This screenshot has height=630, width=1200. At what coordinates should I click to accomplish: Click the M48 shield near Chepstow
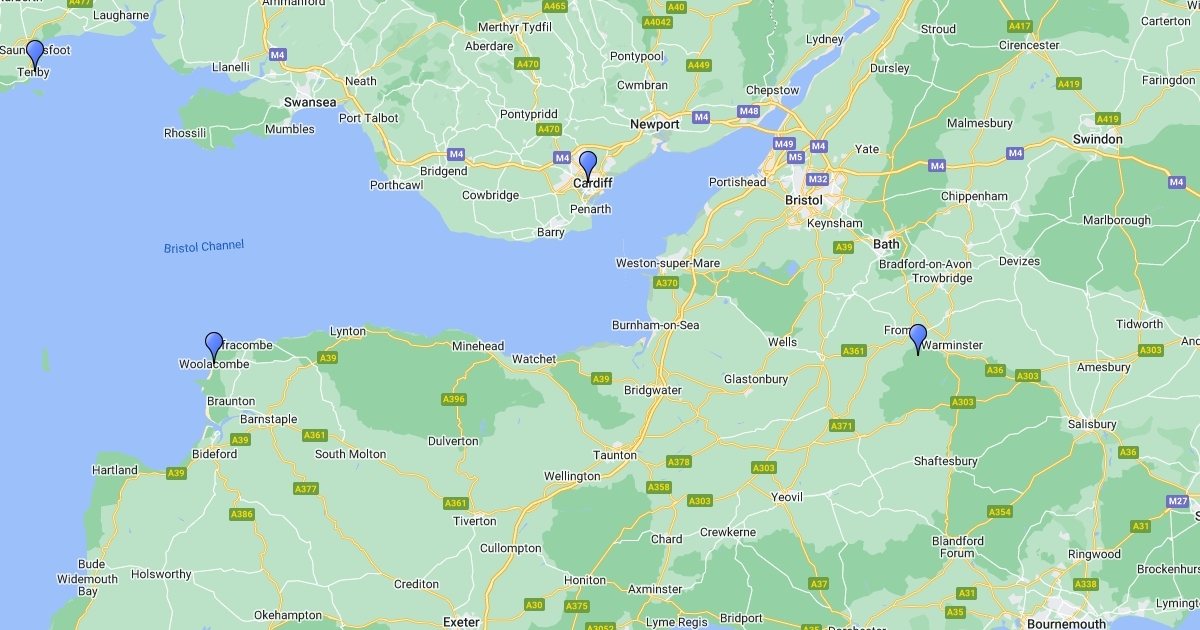pos(749,110)
